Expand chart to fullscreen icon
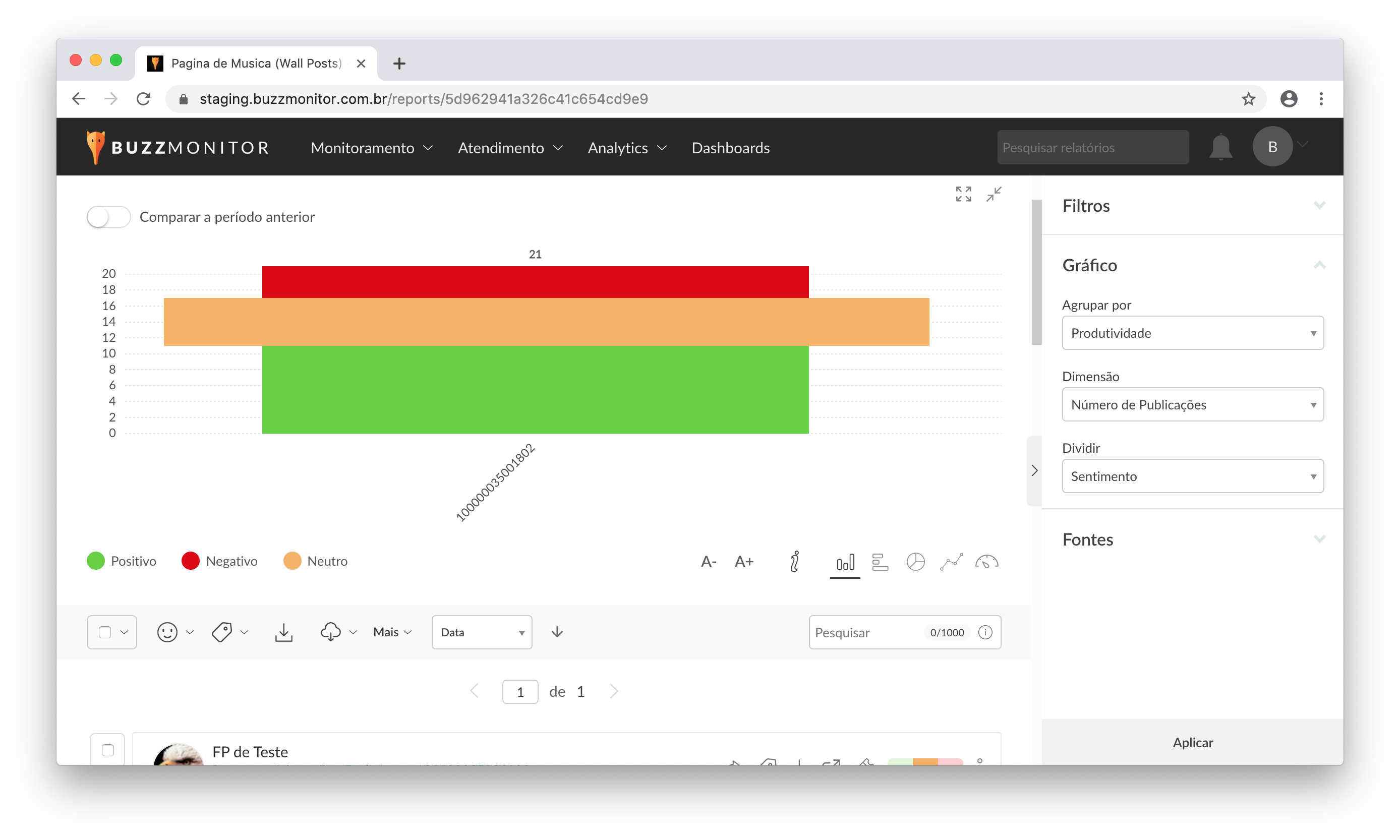 click(963, 194)
